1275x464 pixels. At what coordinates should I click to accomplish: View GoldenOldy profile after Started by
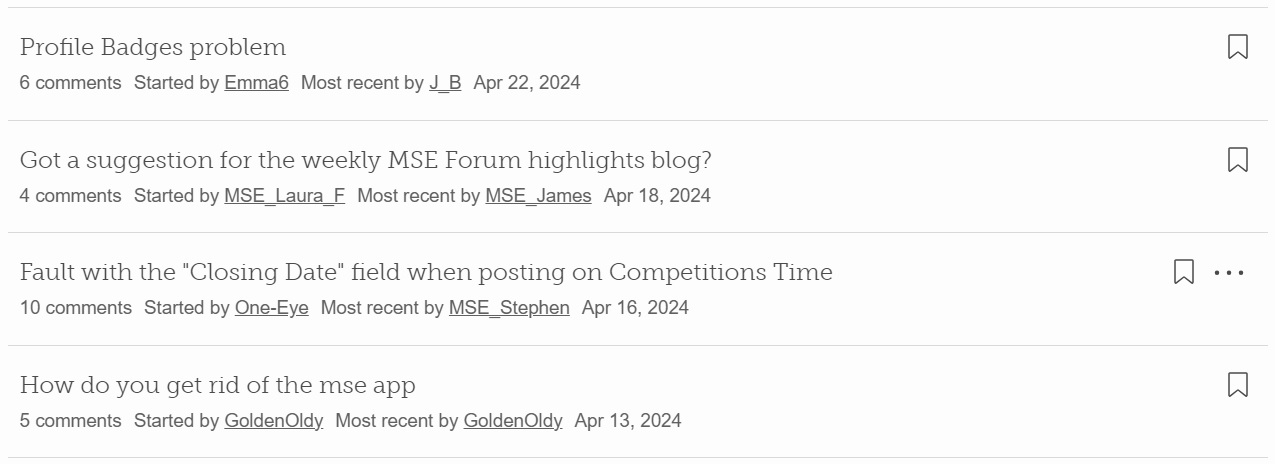click(x=273, y=421)
